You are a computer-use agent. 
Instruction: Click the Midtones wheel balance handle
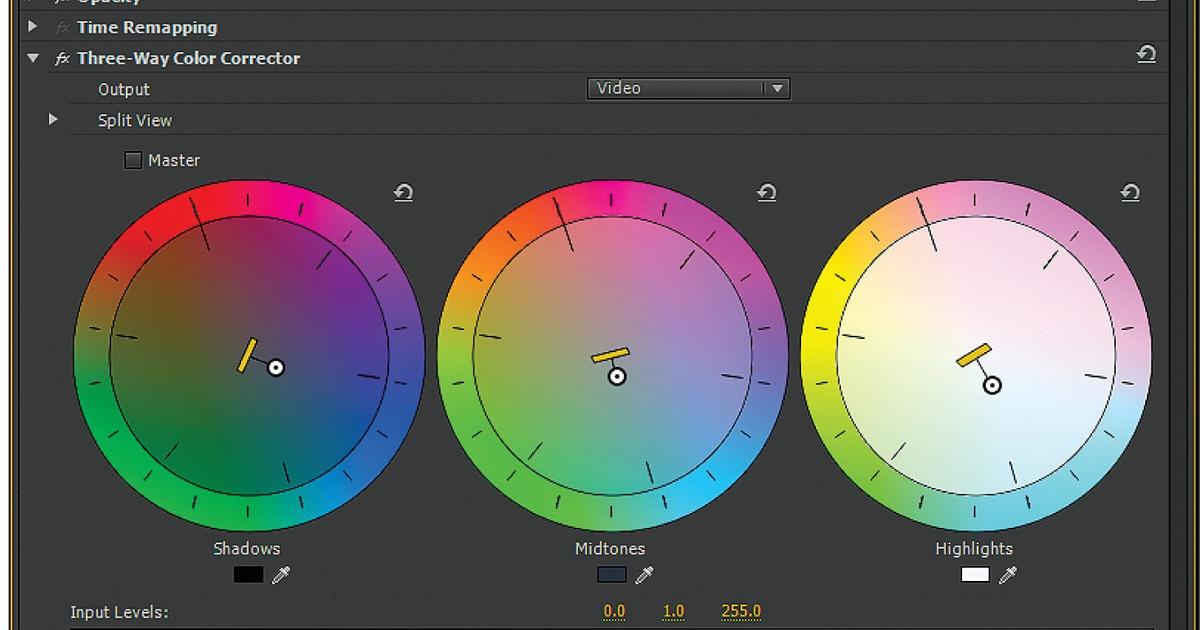click(x=609, y=351)
